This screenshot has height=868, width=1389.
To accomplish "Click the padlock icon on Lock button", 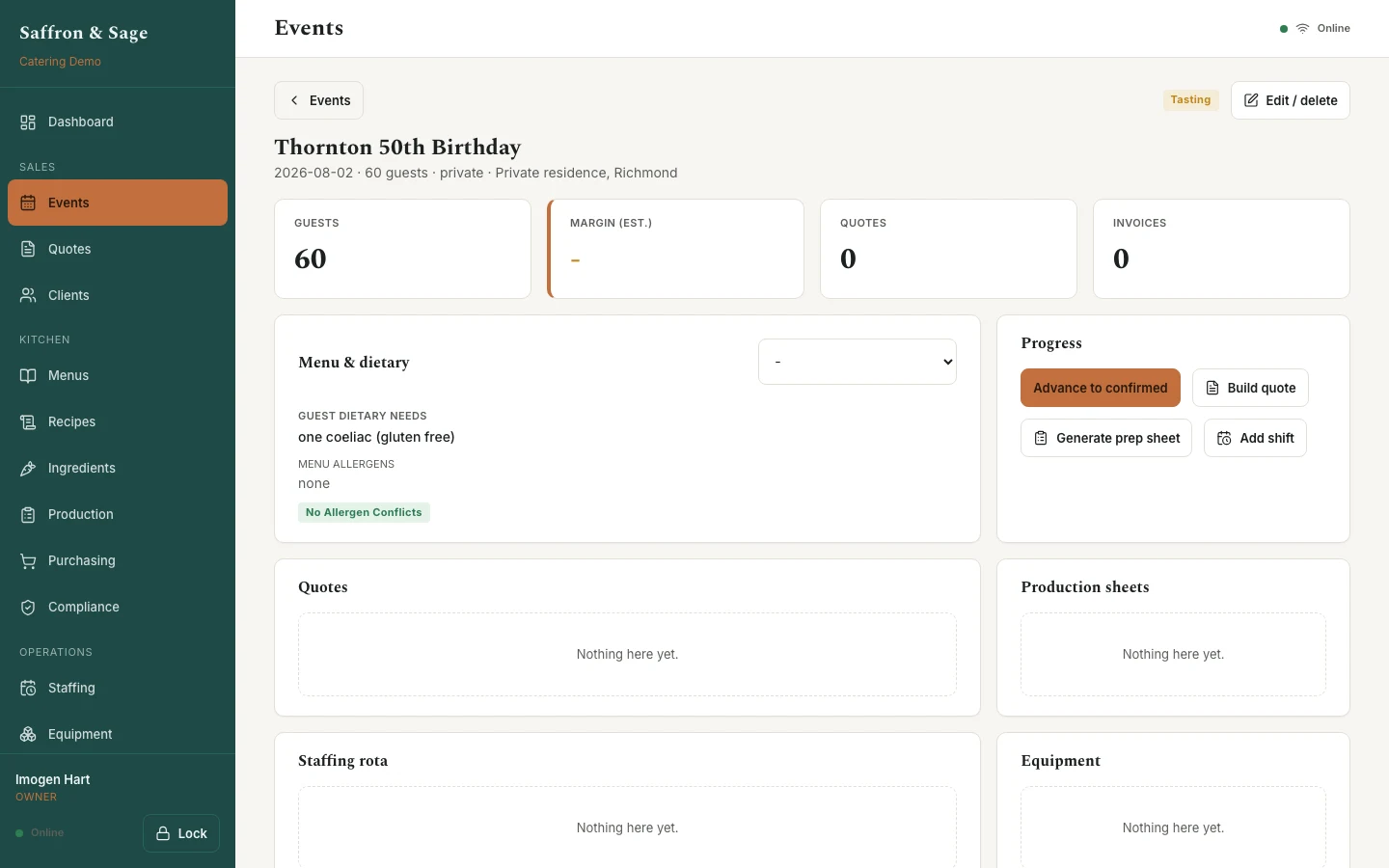I will 163,833.
